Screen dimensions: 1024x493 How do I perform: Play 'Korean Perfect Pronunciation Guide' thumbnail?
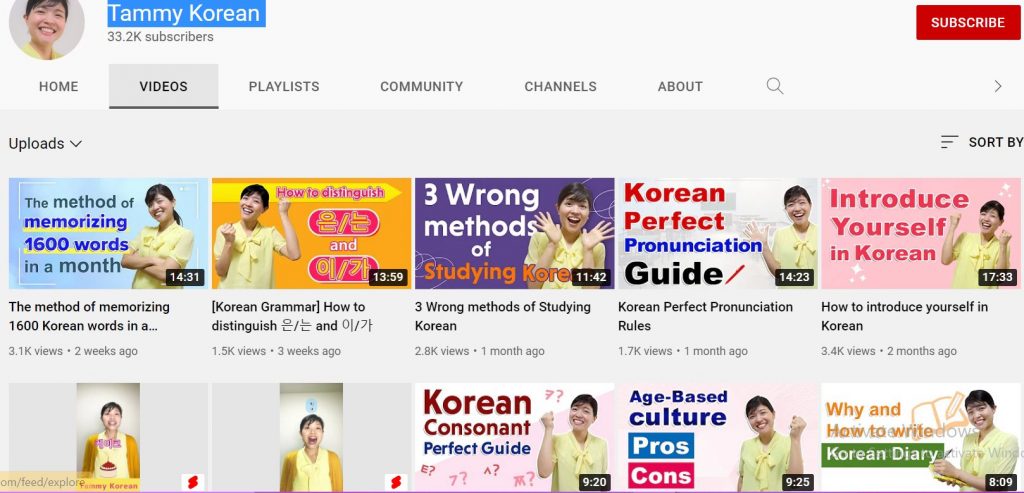(x=718, y=233)
